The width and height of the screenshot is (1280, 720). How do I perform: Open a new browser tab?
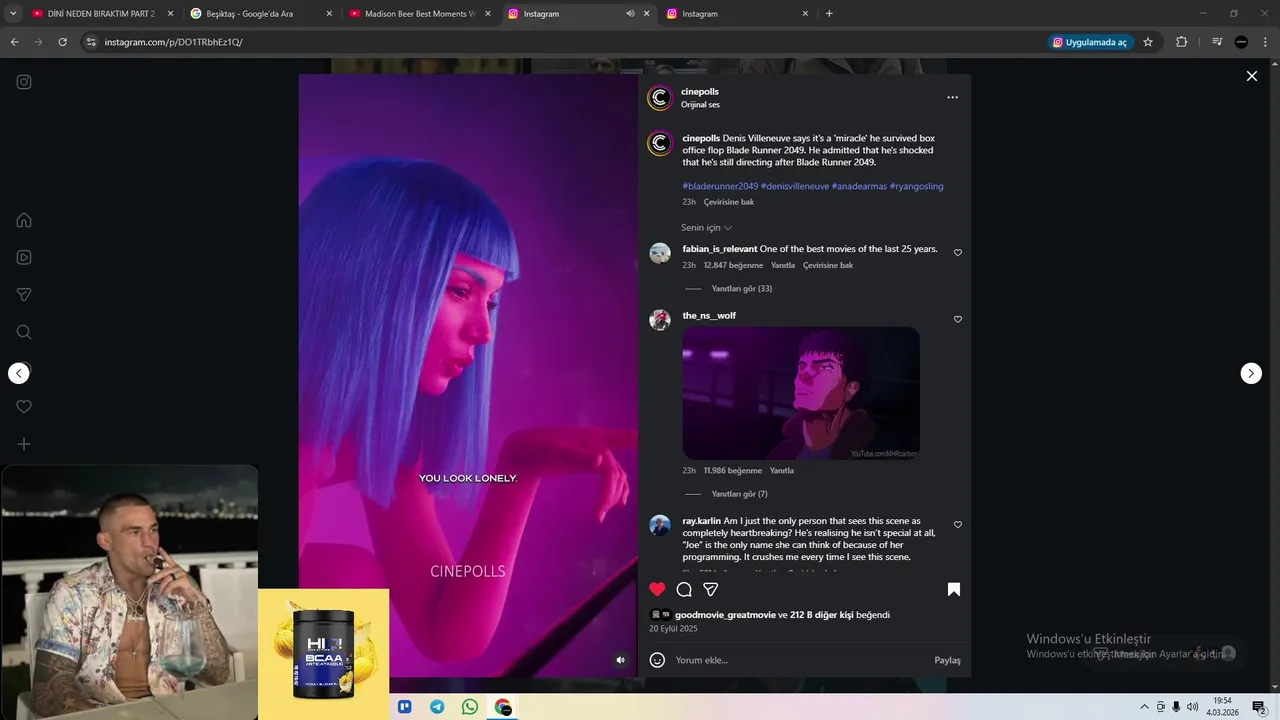tap(829, 14)
